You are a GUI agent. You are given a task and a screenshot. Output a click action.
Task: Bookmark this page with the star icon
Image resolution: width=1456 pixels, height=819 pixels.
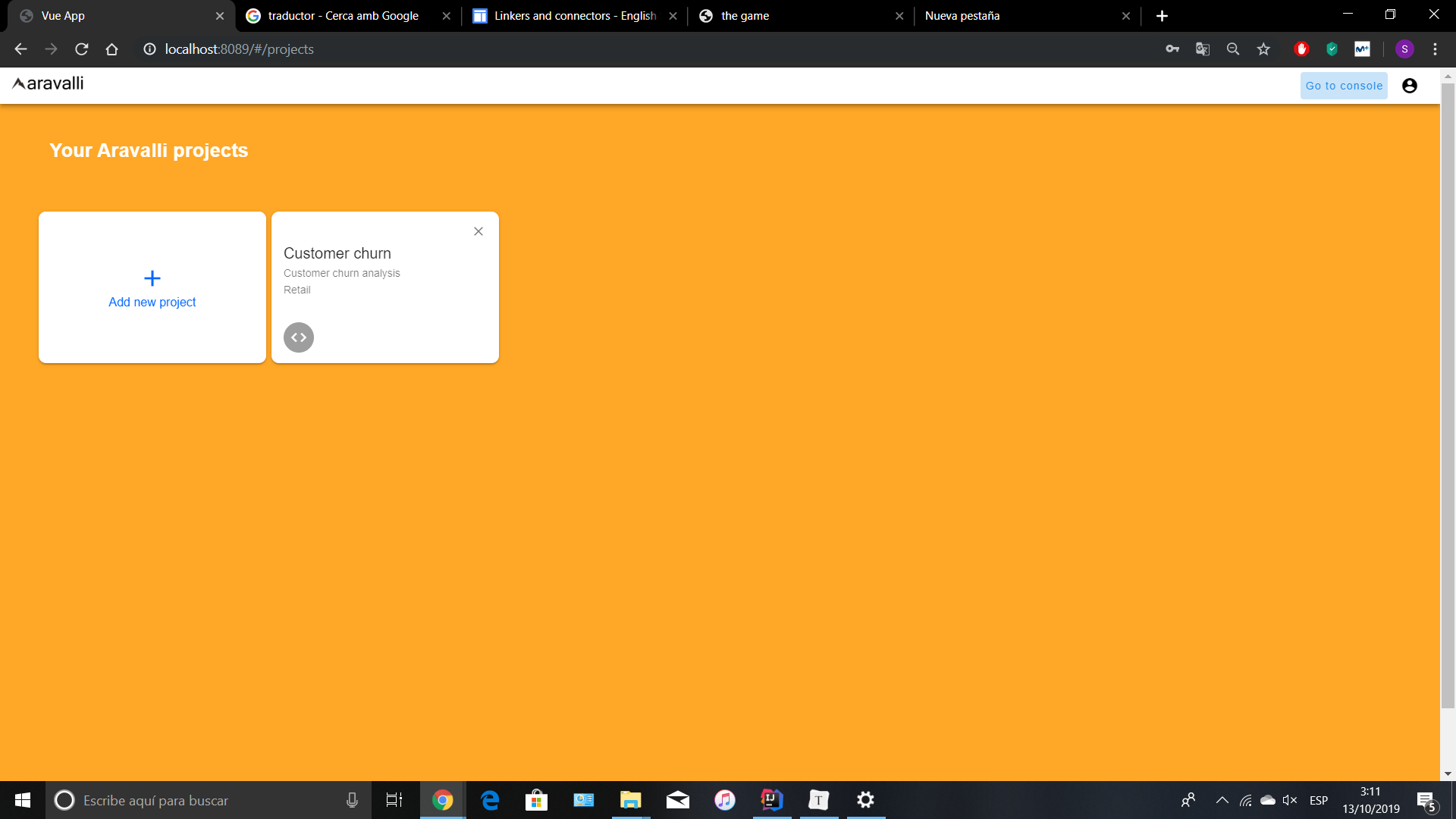pos(1263,49)
